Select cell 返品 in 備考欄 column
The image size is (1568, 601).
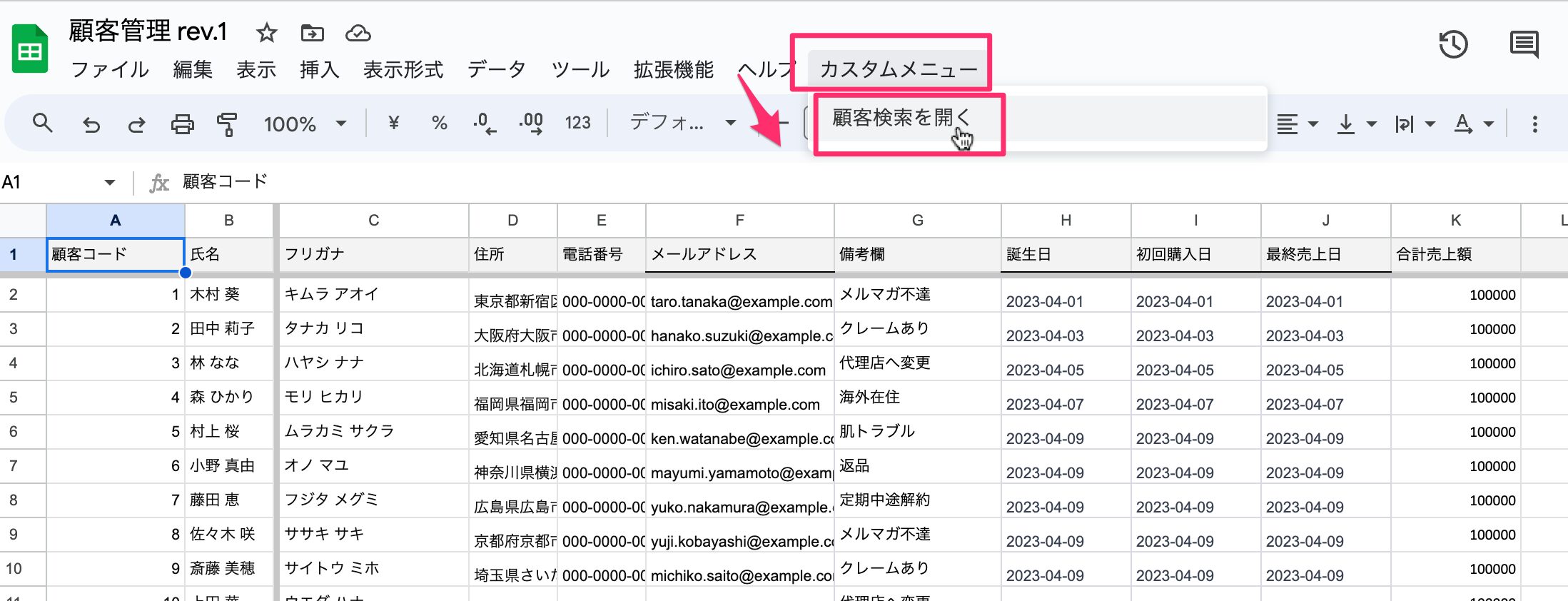coord(918,466)
